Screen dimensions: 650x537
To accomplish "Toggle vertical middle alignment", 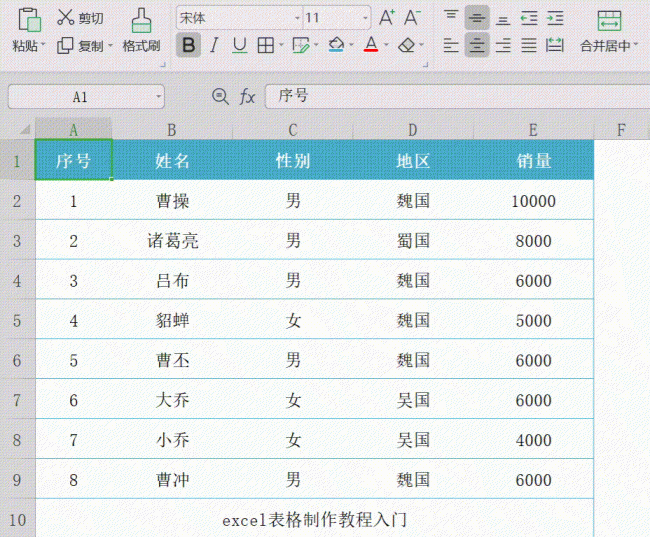I will [x=477, y=18].
